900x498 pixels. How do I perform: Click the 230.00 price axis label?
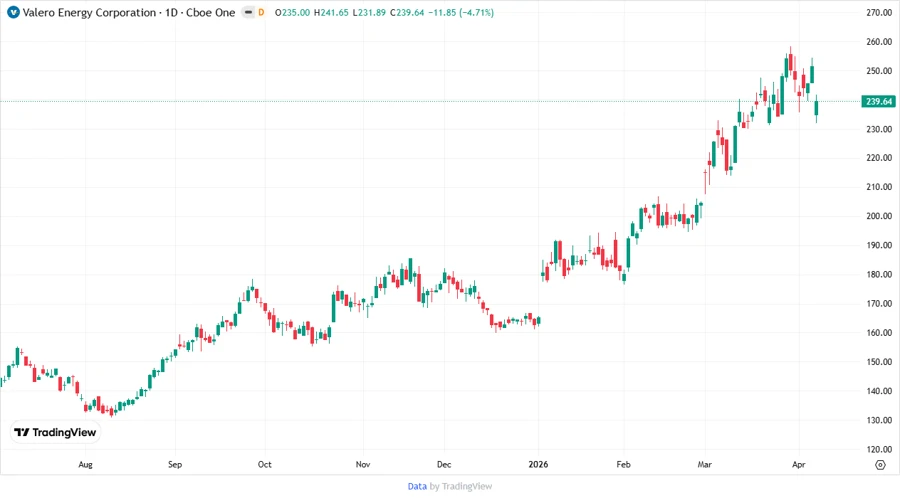point(879,129)
